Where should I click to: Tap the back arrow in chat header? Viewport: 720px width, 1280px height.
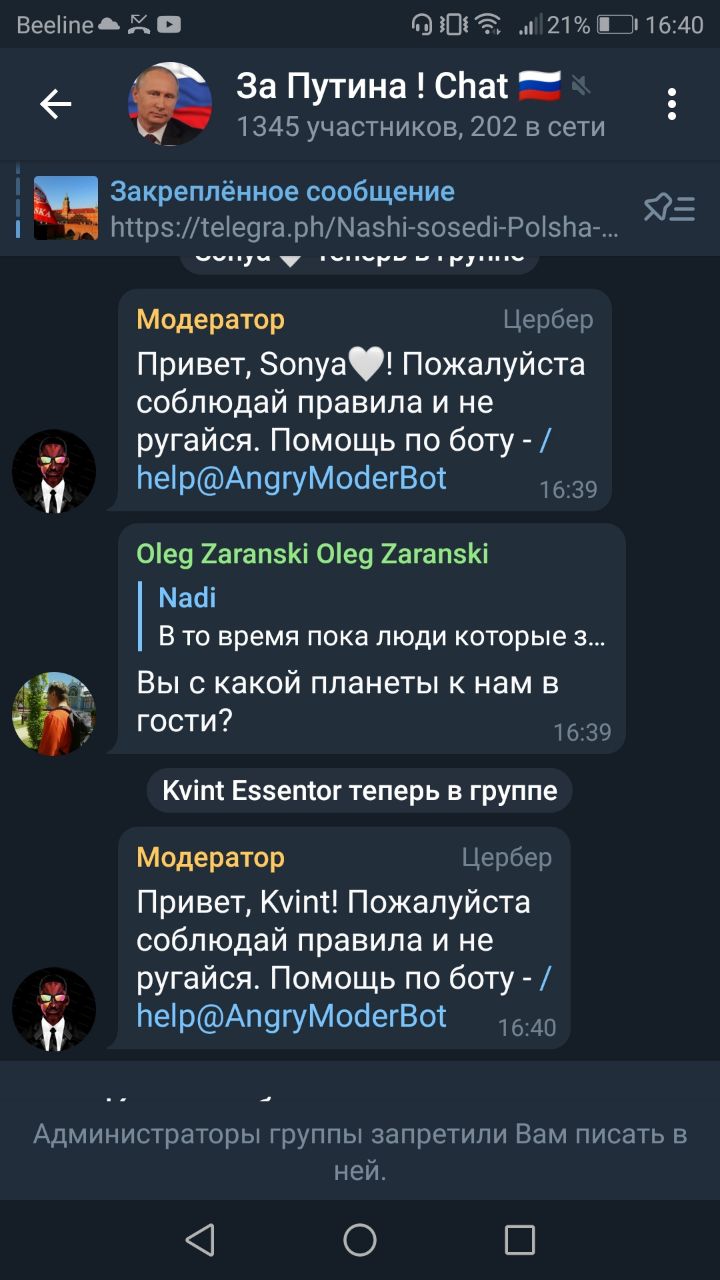coord(55,104)
